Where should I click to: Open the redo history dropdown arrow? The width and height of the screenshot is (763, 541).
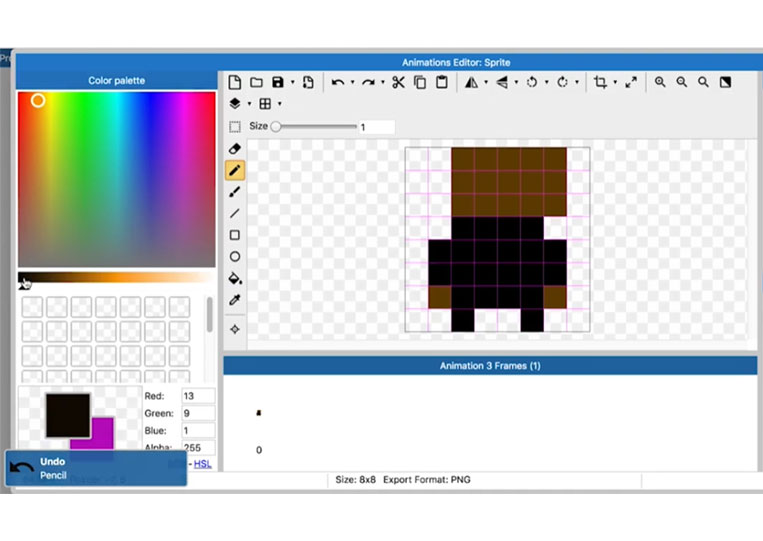[x=382, y=82]
